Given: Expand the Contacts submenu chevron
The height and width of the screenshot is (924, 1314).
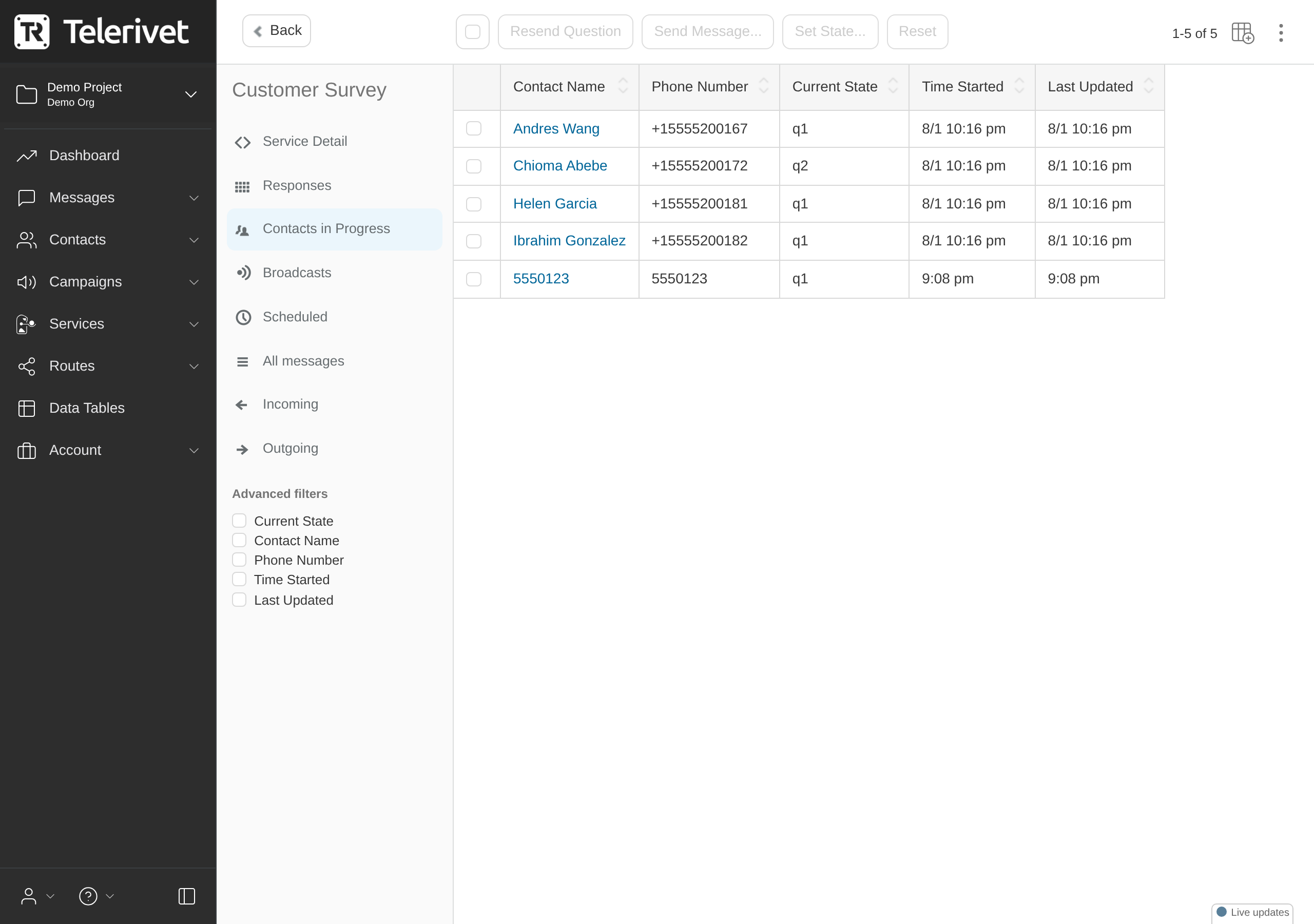Looking at the screenshot, I should click(195, 240).
